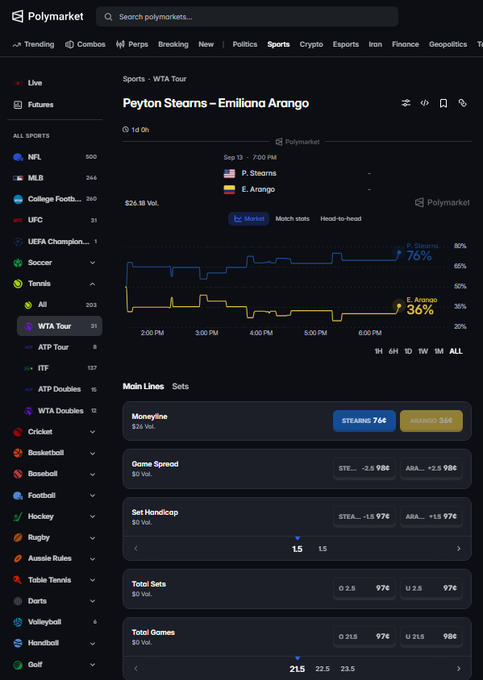The image size is (483, 680).
Task: Focus the Search polymarkets field
Action: 247,17
